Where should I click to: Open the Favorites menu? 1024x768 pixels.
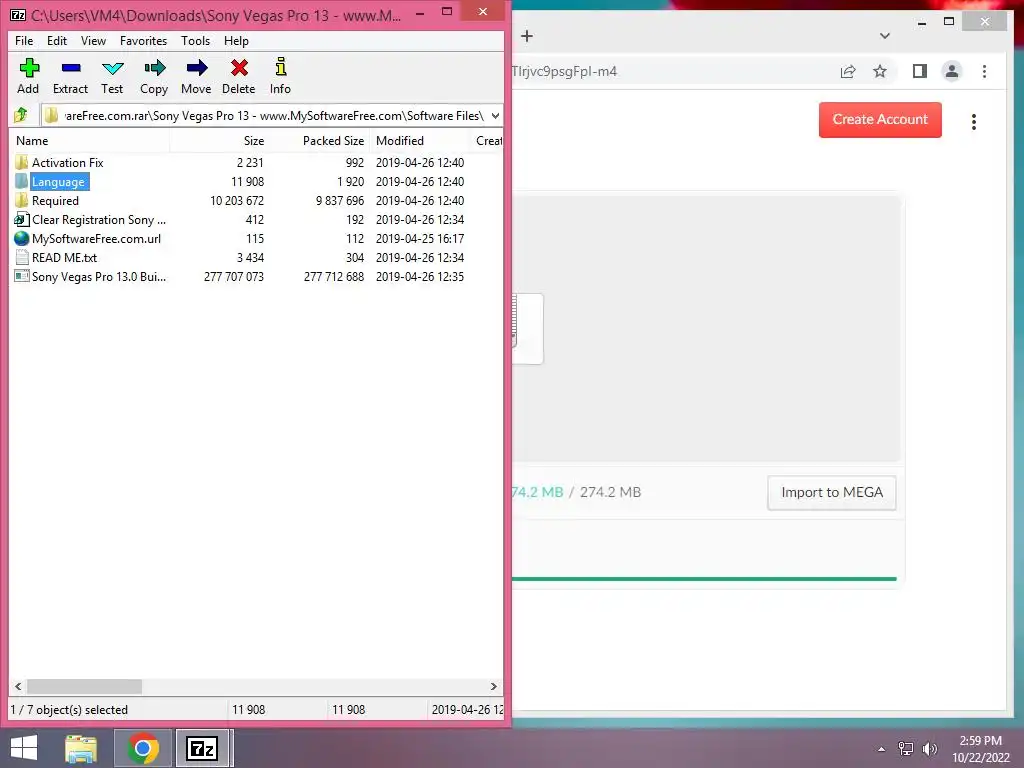tap(143, 40)
